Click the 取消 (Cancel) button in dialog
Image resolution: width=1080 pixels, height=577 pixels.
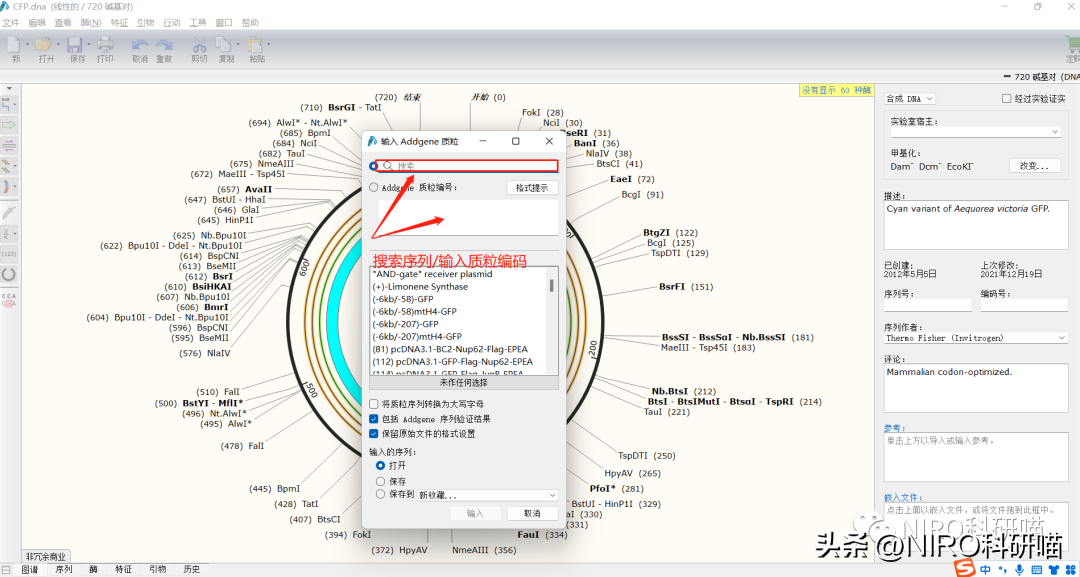[531, 513]
